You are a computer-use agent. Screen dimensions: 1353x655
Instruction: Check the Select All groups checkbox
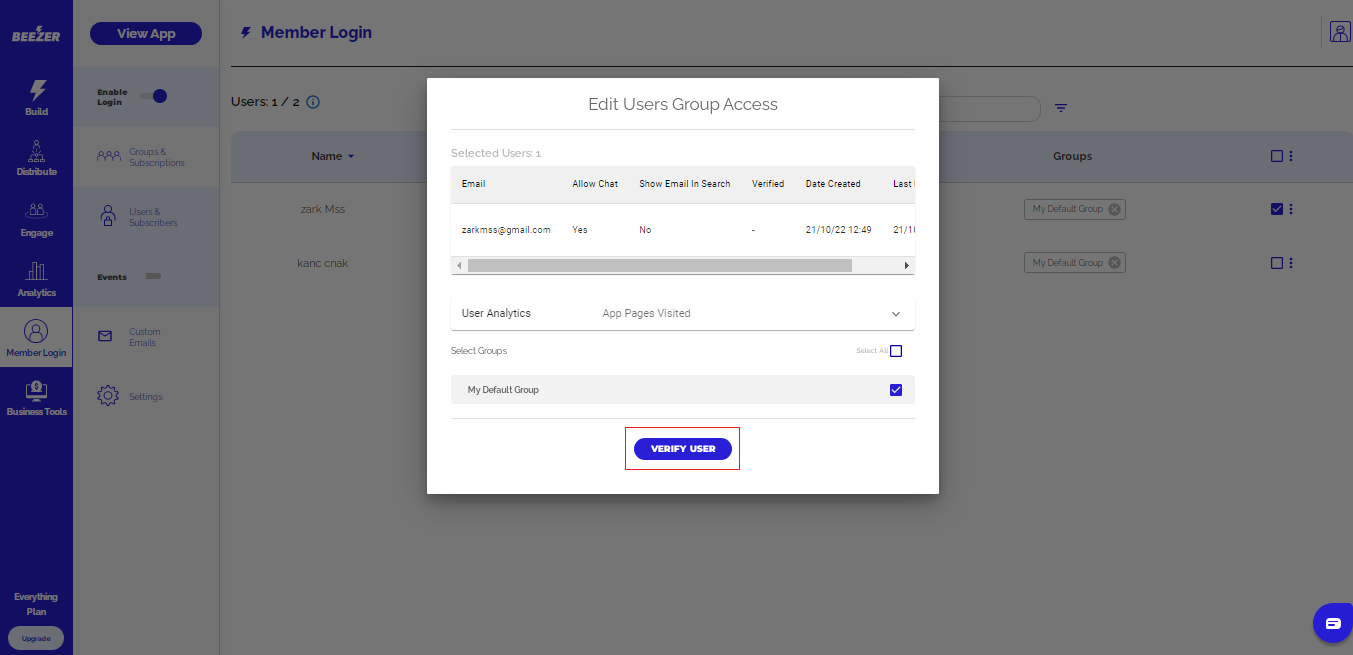pos(896,351)
